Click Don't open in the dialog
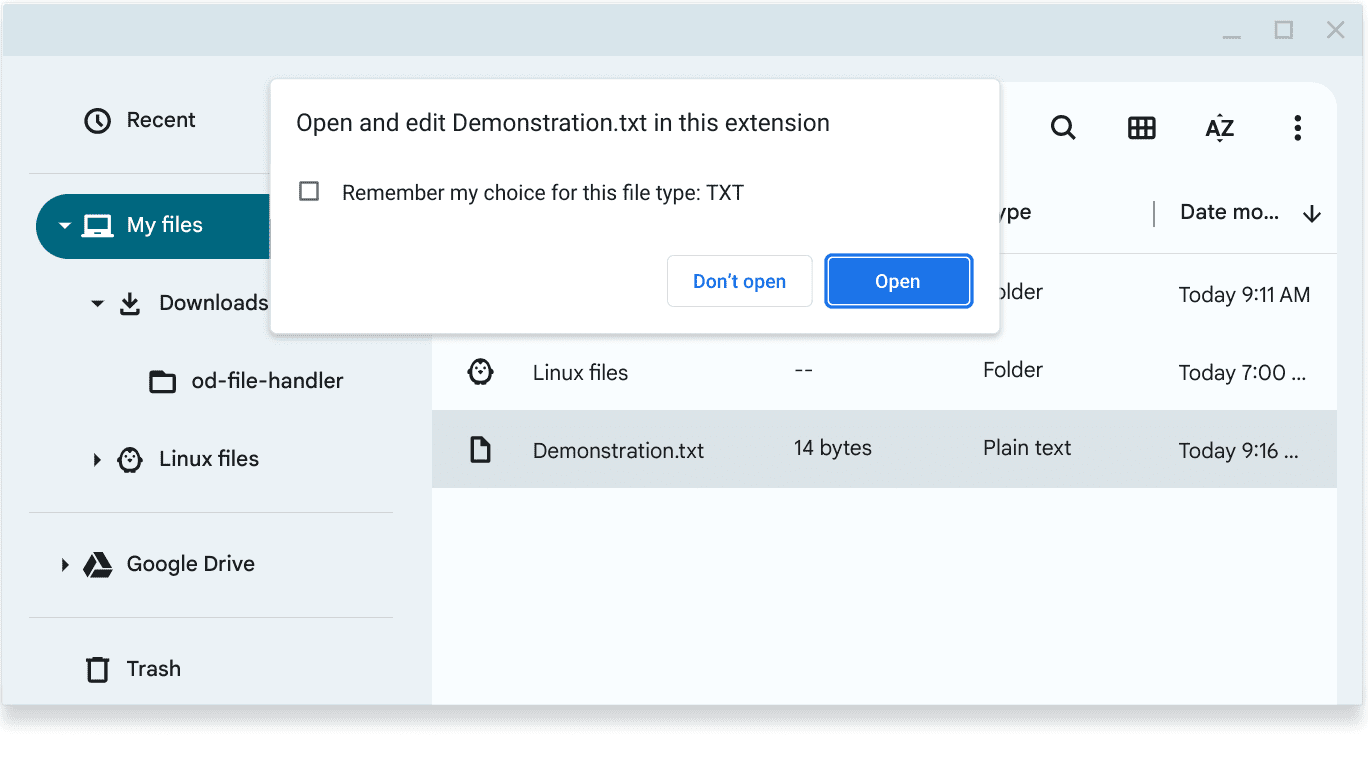Viewport: 1368px width, 777px height. (x=739, y=281)
